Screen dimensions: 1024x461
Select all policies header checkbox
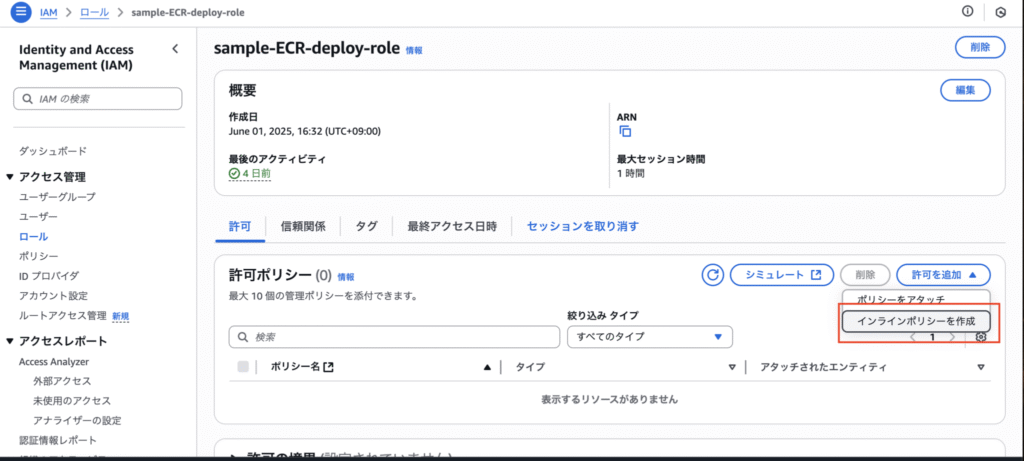243,367
